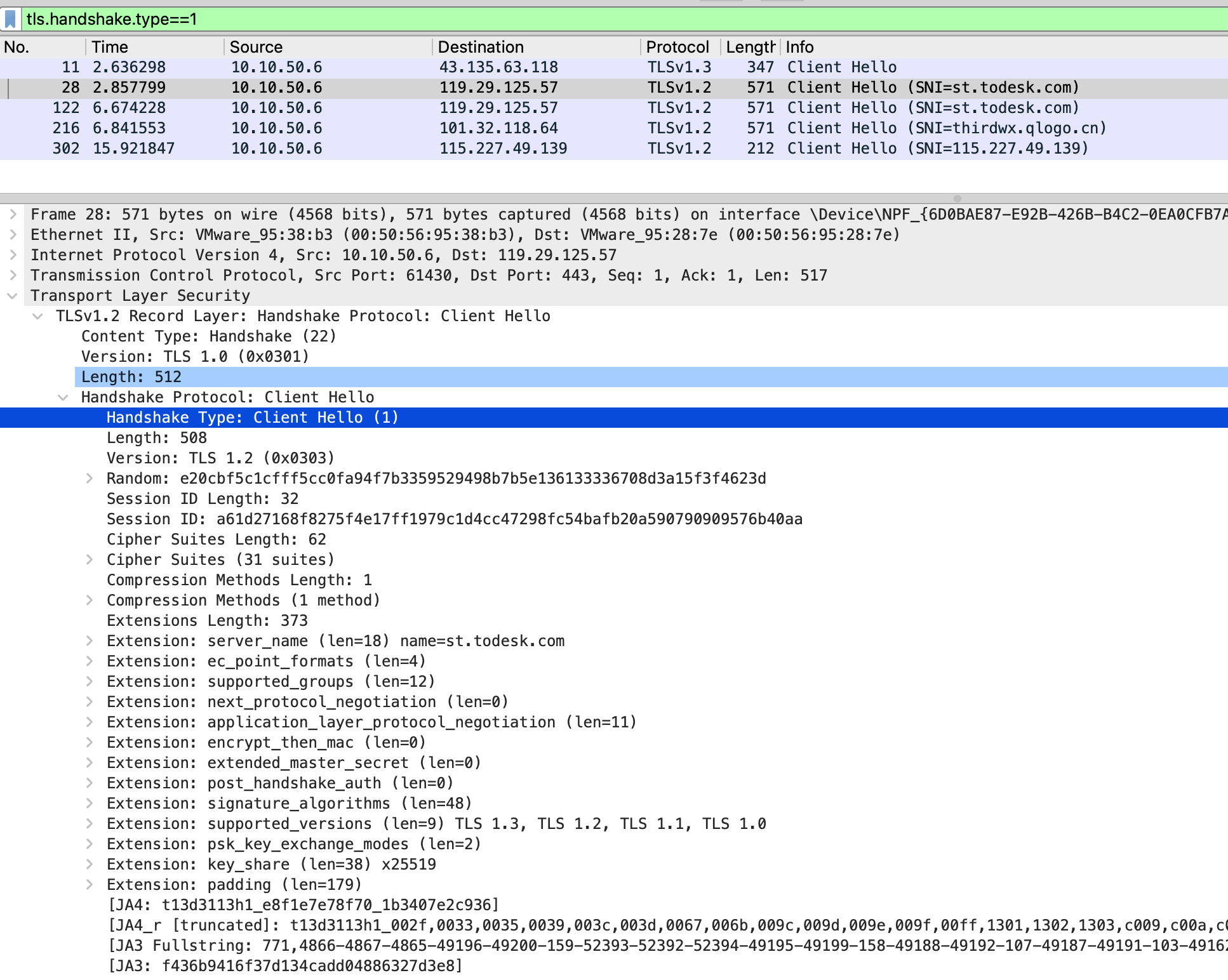Expand the Frame 28 tree node

(x=13, y=215)
